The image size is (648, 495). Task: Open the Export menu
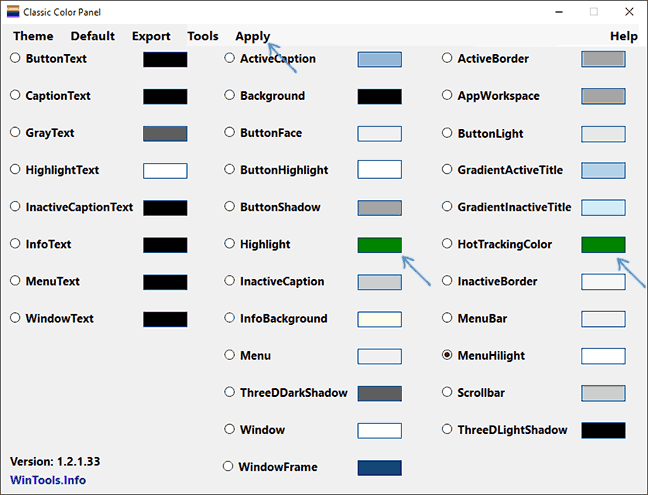(151, 36)
